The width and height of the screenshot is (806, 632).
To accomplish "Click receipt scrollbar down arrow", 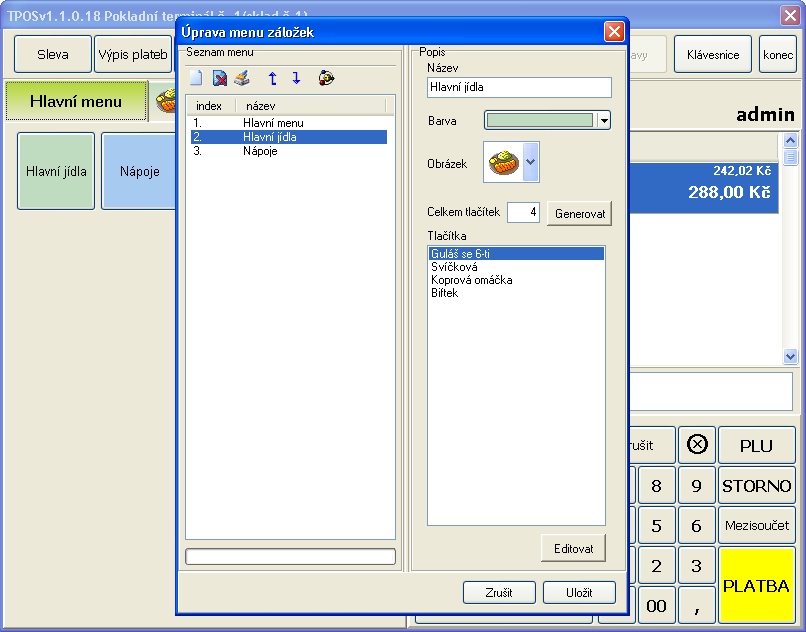I will coord(790,356).
